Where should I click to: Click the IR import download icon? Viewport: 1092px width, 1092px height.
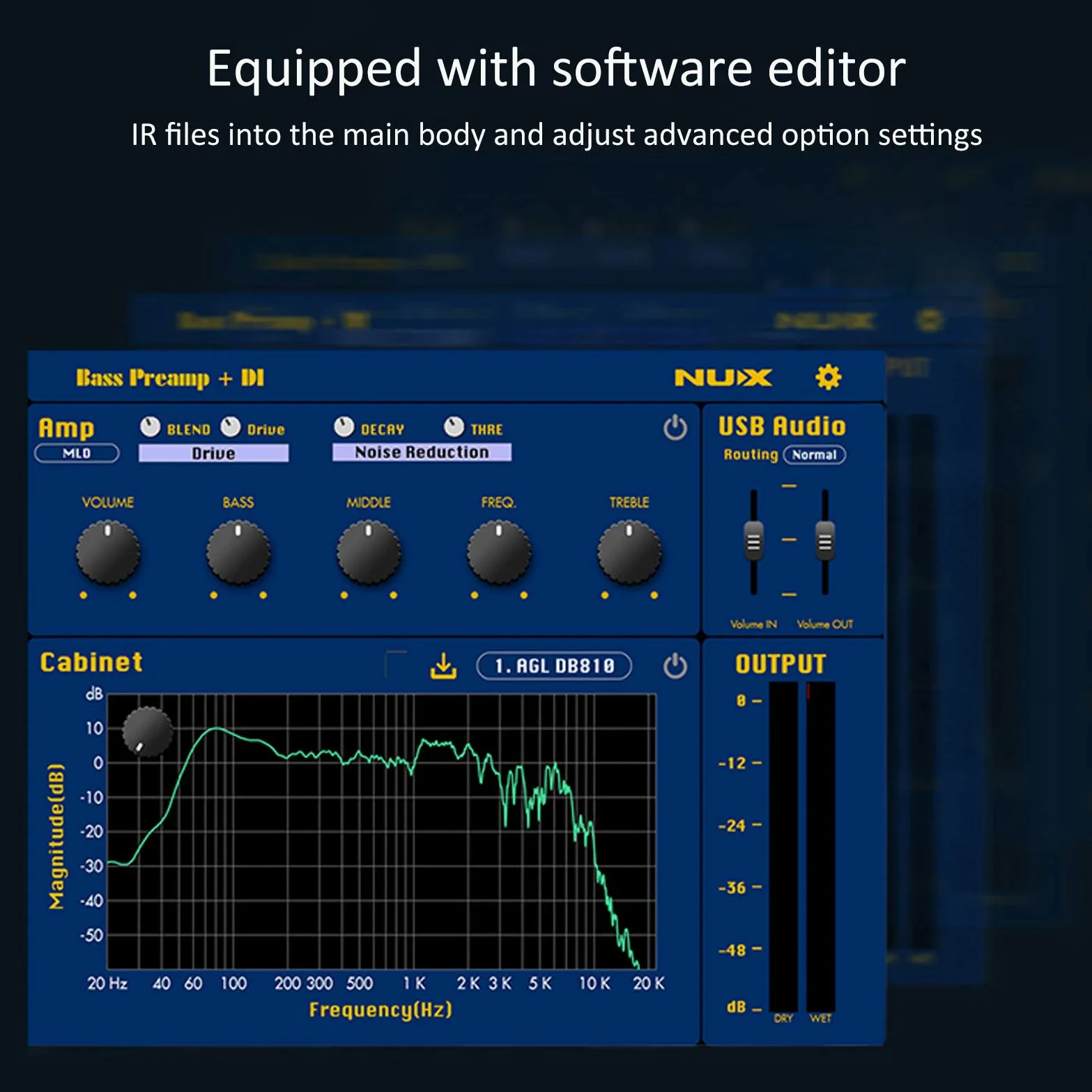(443, 666)
